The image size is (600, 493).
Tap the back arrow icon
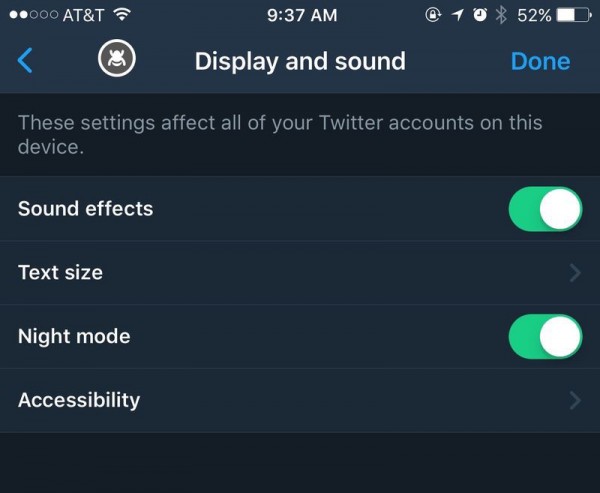(26, 61)
